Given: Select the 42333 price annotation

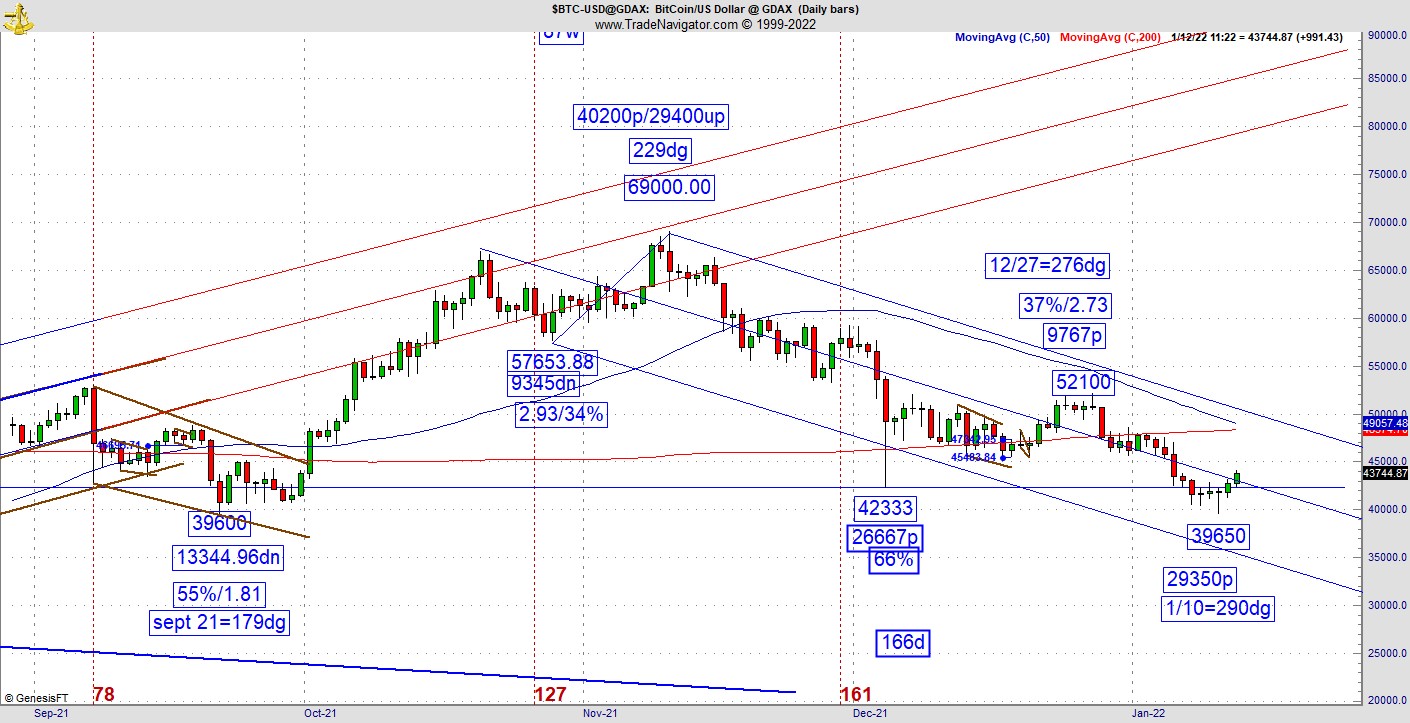Looking at the screenshot, I should [x=885, y=508].
